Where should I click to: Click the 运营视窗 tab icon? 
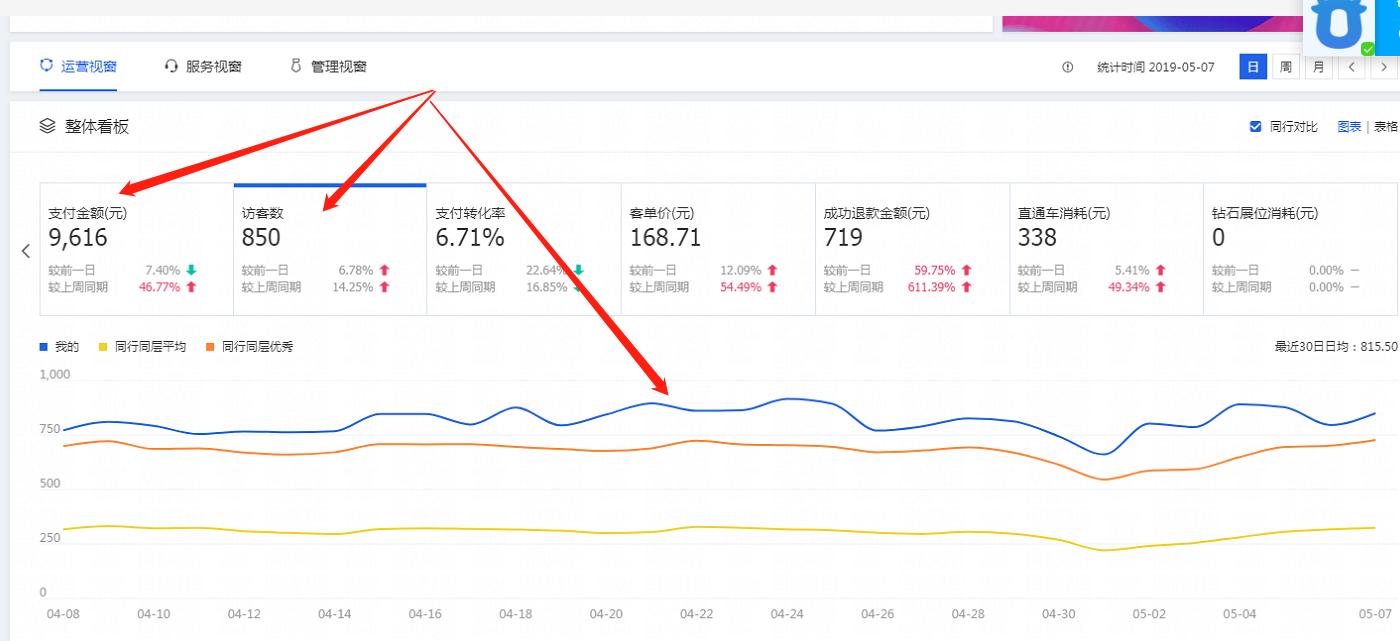coord(46,66)
